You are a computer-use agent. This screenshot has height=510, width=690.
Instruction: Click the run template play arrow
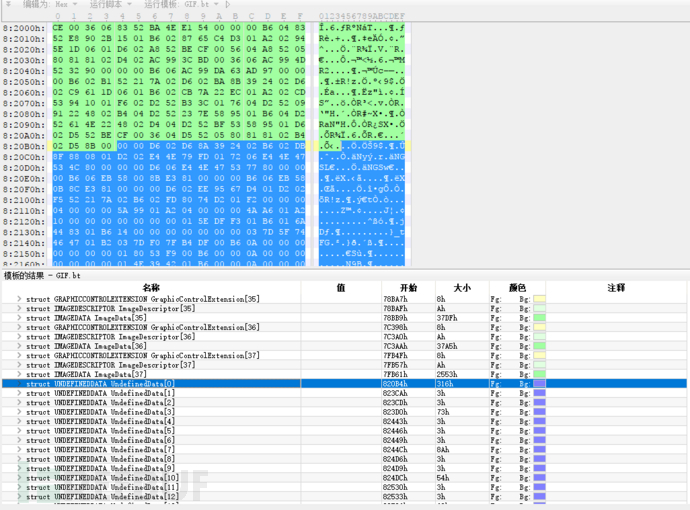pos(228,4)
